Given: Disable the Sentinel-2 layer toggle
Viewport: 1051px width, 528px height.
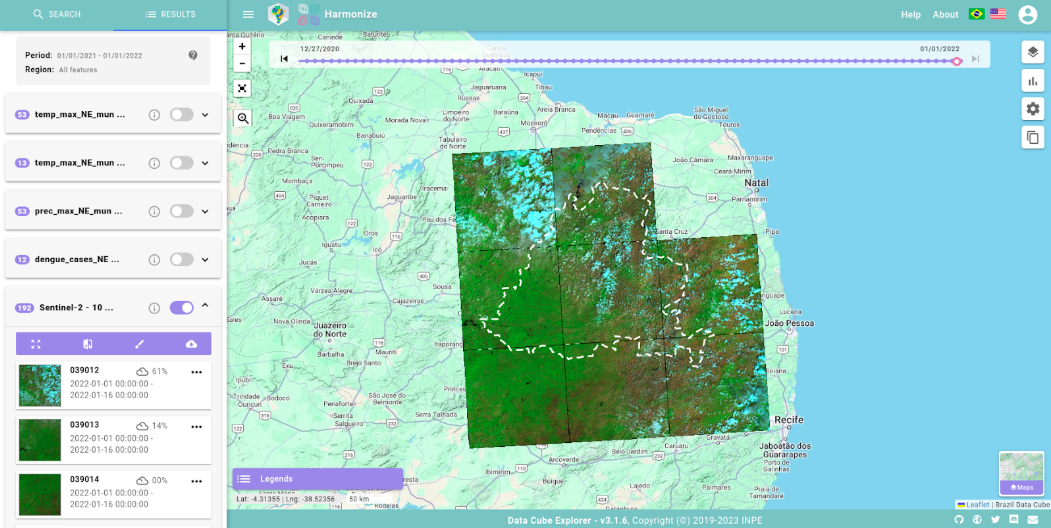Looking at the screenshot, I should (181, 307).
